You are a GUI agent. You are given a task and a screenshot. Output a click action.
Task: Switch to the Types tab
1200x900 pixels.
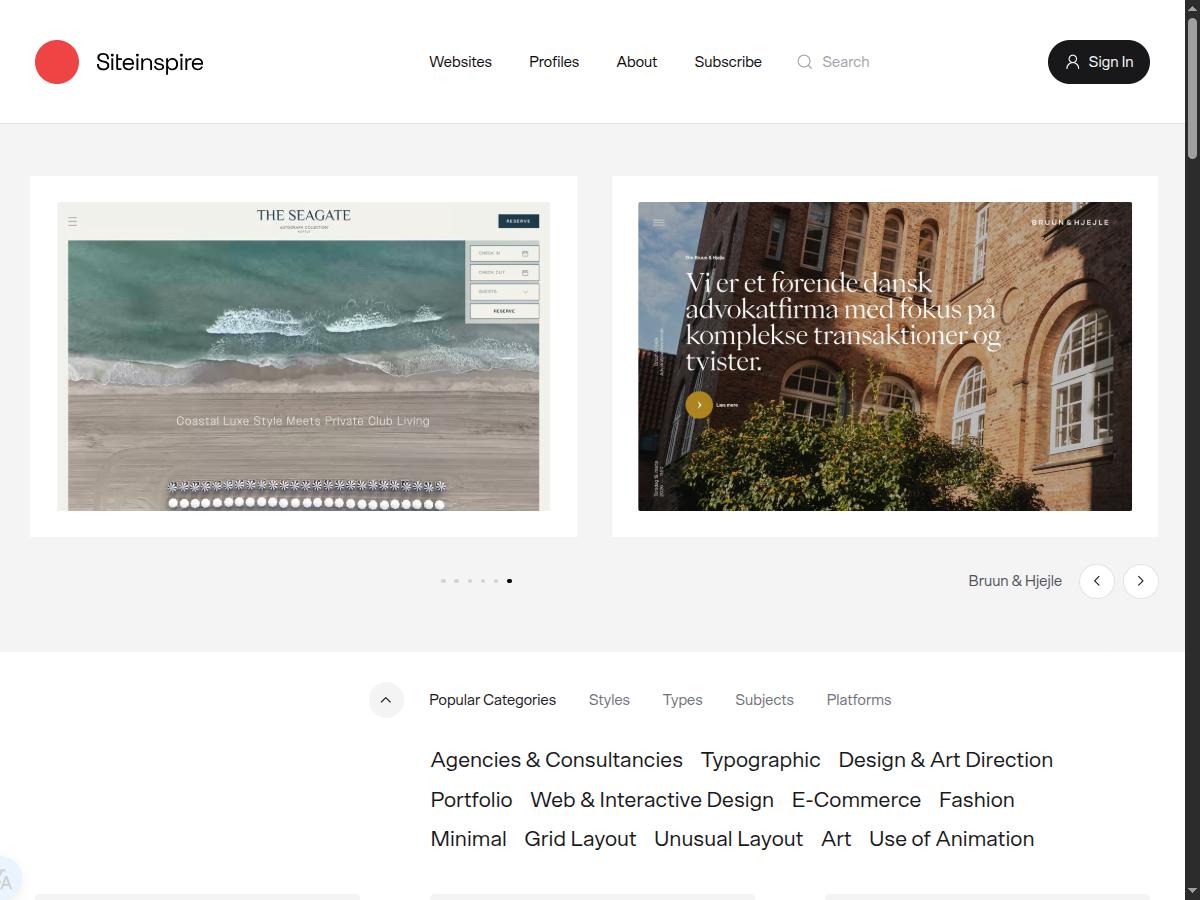[682, 700]
